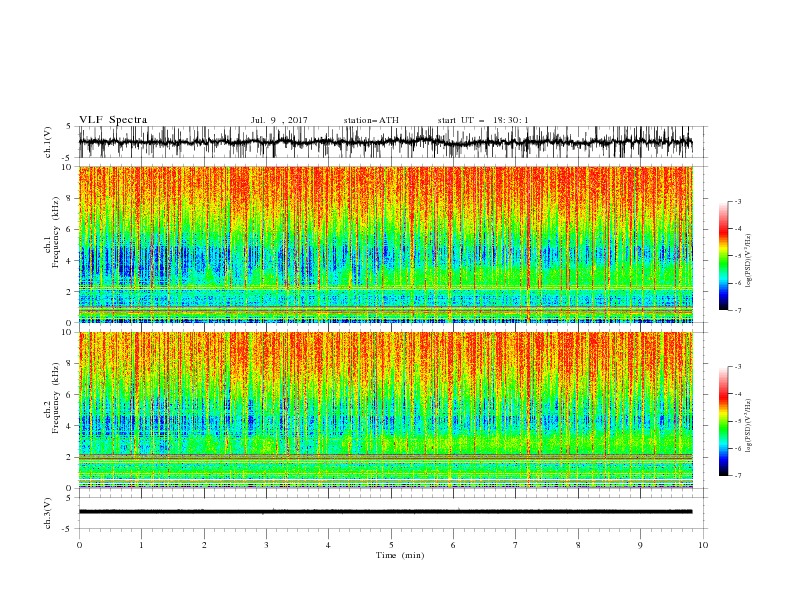Click the log(PSD) label of ch.1 colorbar
This screenshot has height=612, width=792.
[748, 261]
